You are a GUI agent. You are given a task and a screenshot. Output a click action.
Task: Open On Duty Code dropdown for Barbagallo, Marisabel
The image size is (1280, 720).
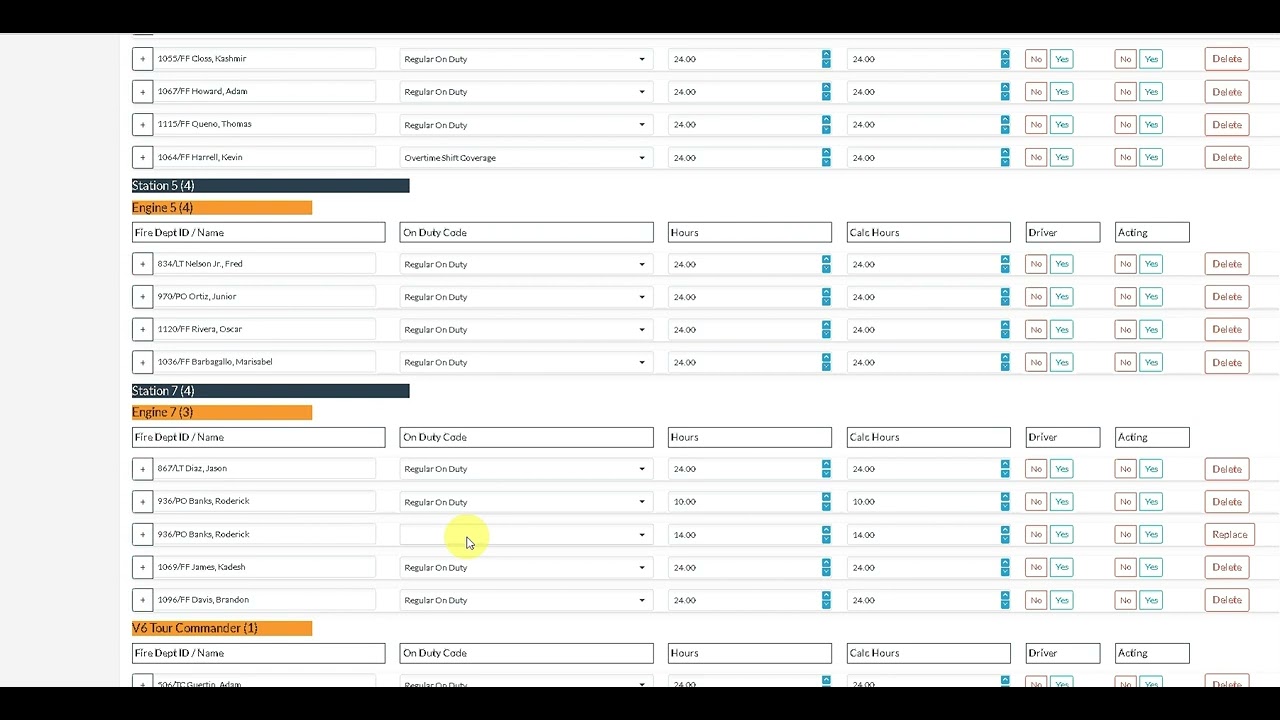pos(526,362)
